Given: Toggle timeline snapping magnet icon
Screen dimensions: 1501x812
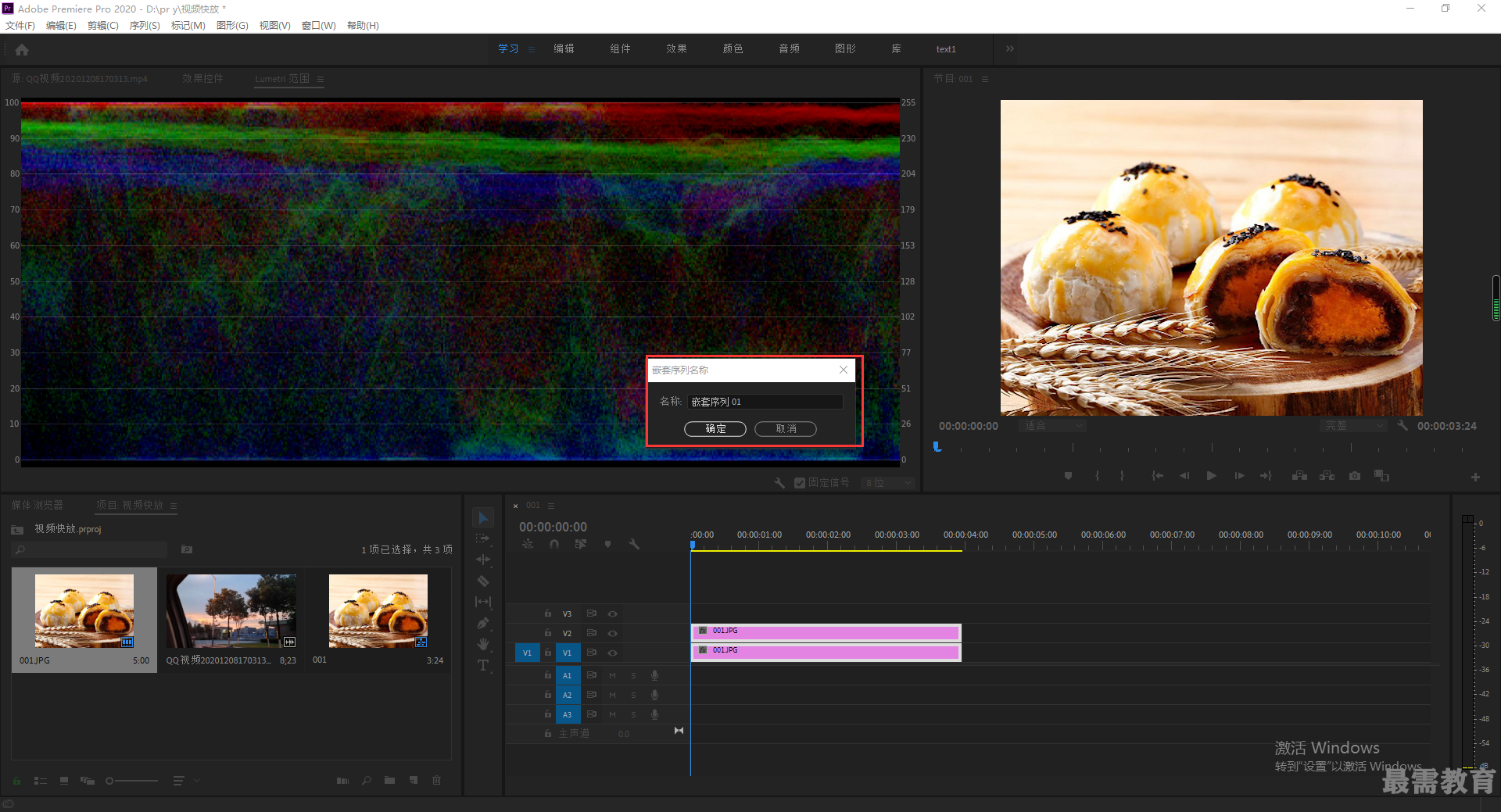Looking at the screenshot, I should pyautogui.click(x=554, y=544).
